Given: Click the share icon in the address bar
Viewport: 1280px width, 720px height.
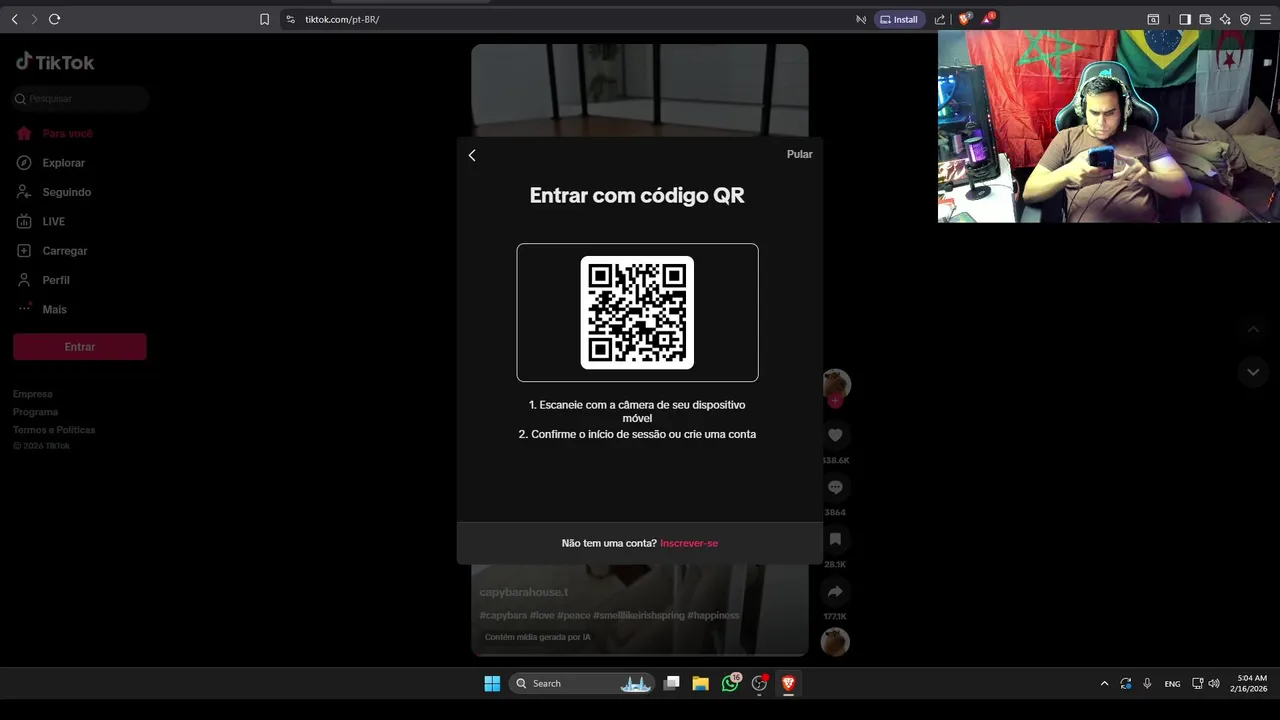Looking at the screenshot, I should click(x=940, y=19).
